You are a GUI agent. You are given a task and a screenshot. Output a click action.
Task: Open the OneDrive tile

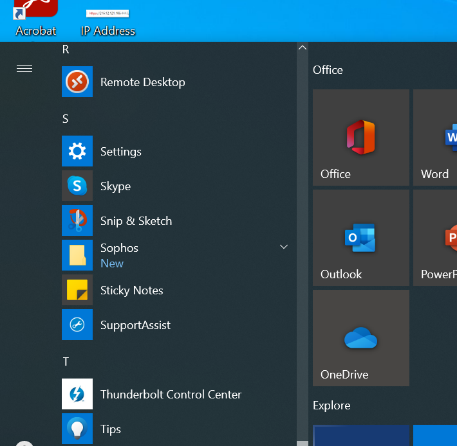pyautogui.click(x=361, y=338)
